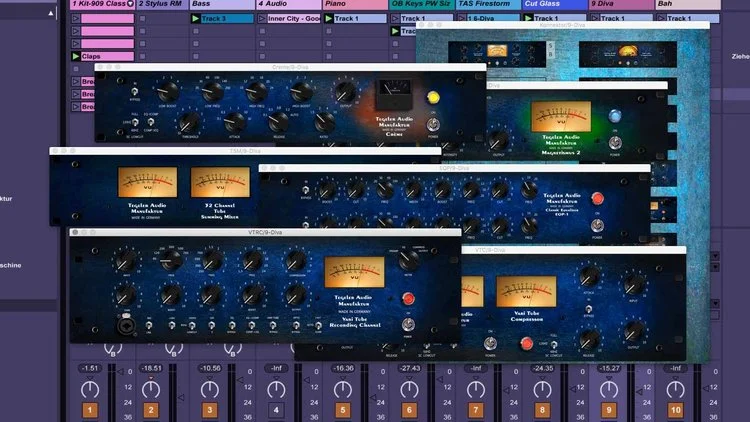
Task: Launch the 1 6-Diva clip on TAS Firestorm
Action: [462, 19]
